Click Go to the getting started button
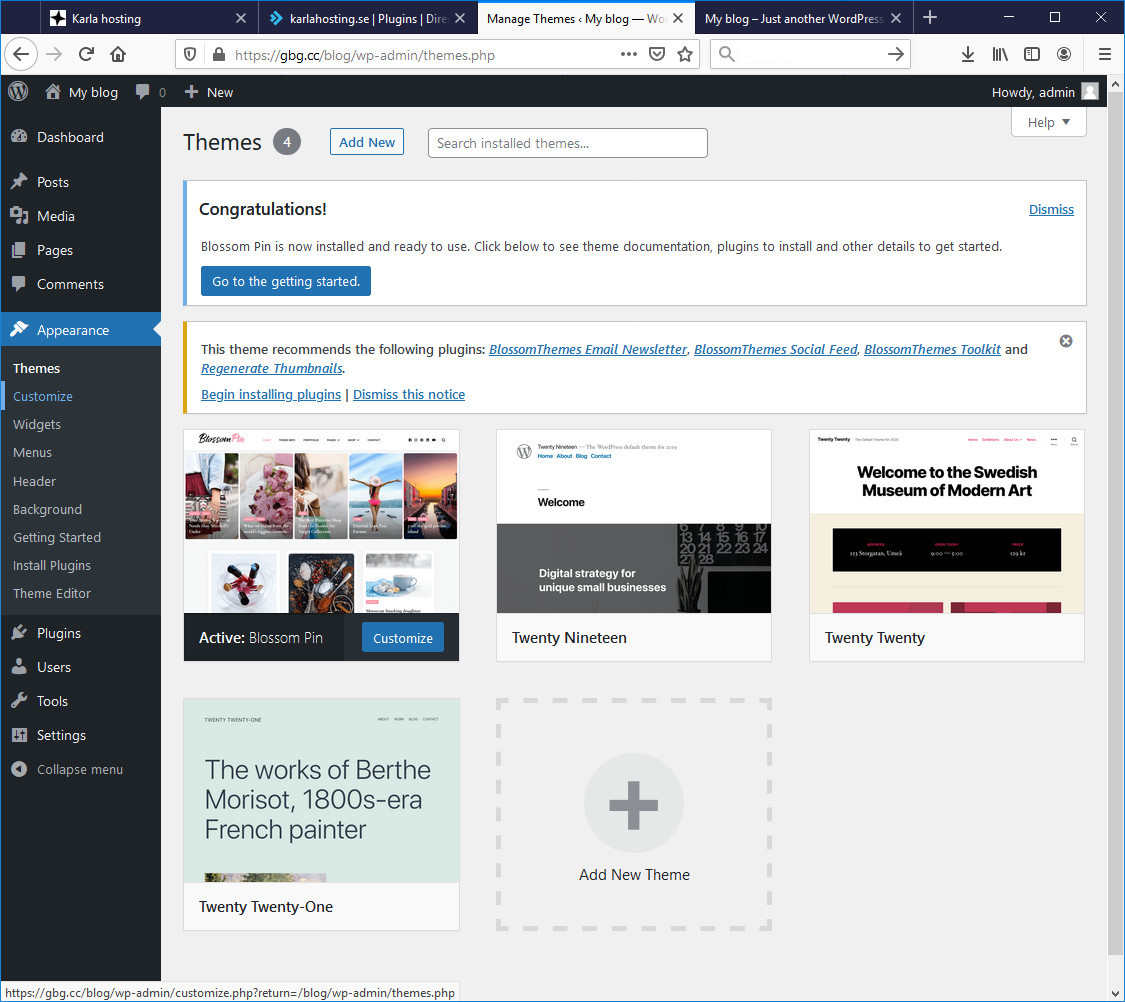This screenshot has height=1002, width=1125. coord(286,281)
